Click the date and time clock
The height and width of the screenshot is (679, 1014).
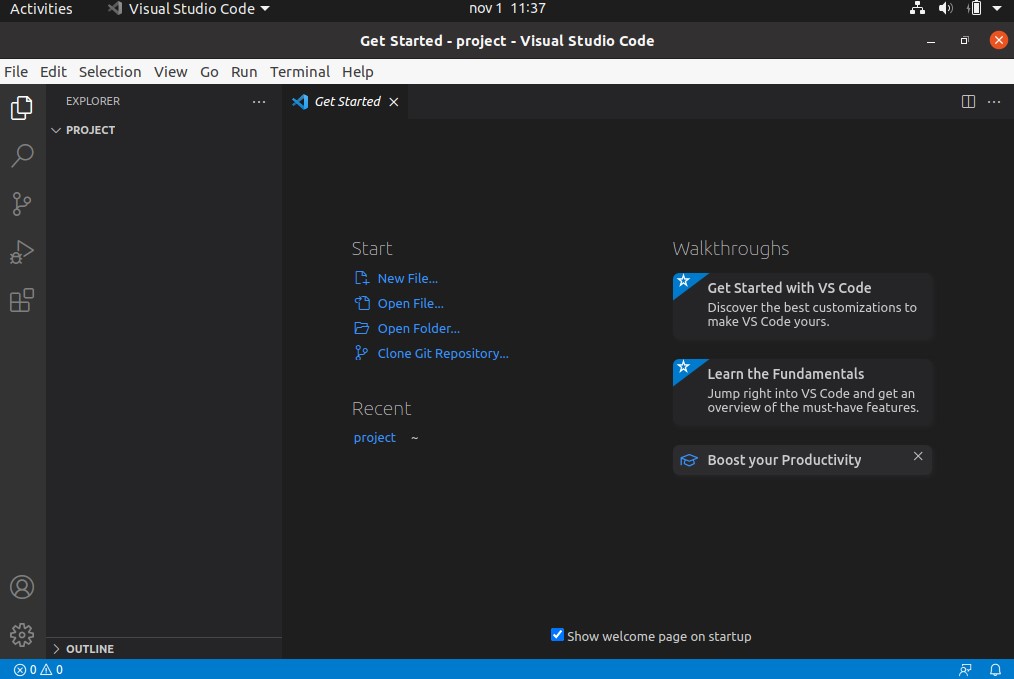[507, 8]
